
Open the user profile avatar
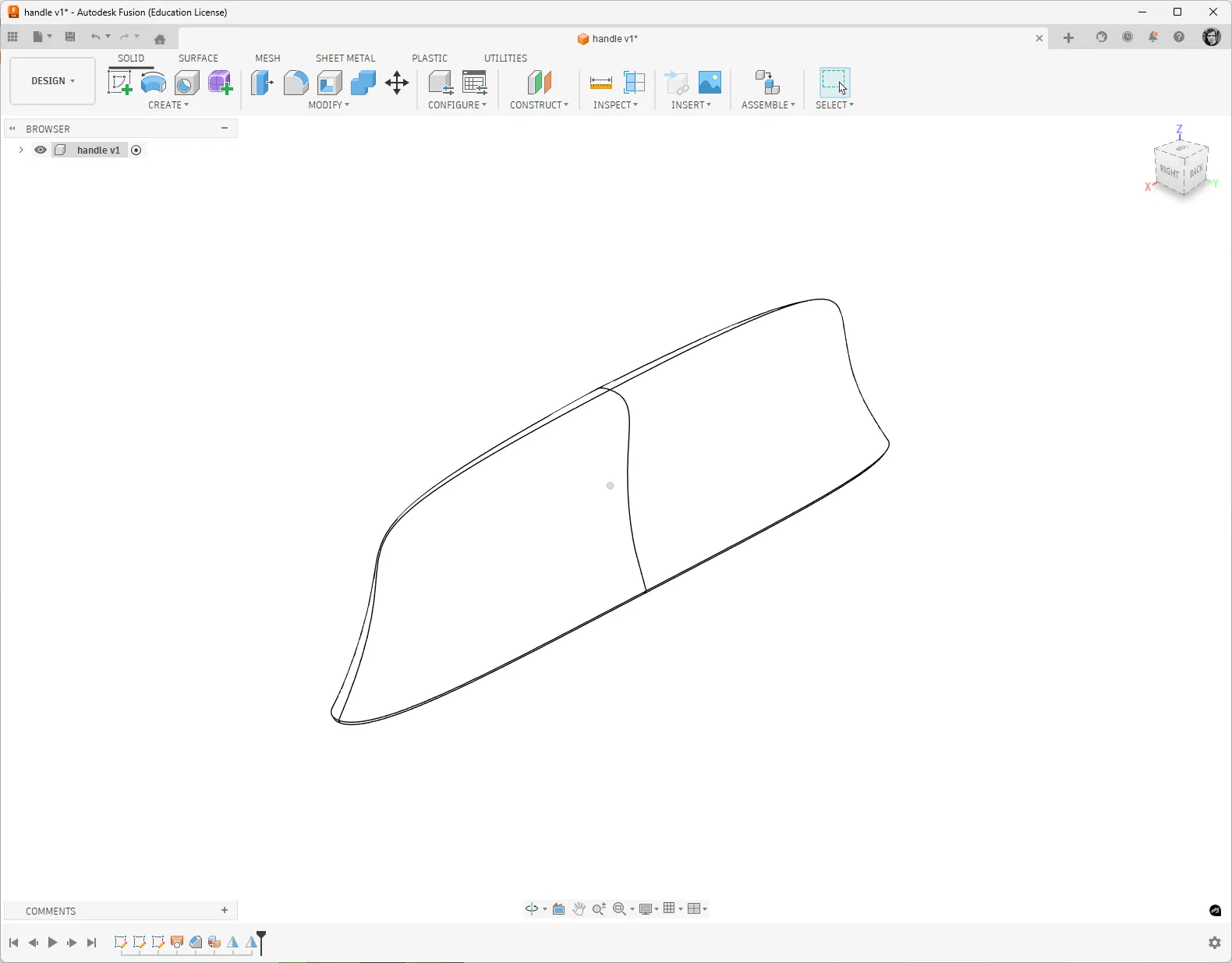tap(1212, 37)
